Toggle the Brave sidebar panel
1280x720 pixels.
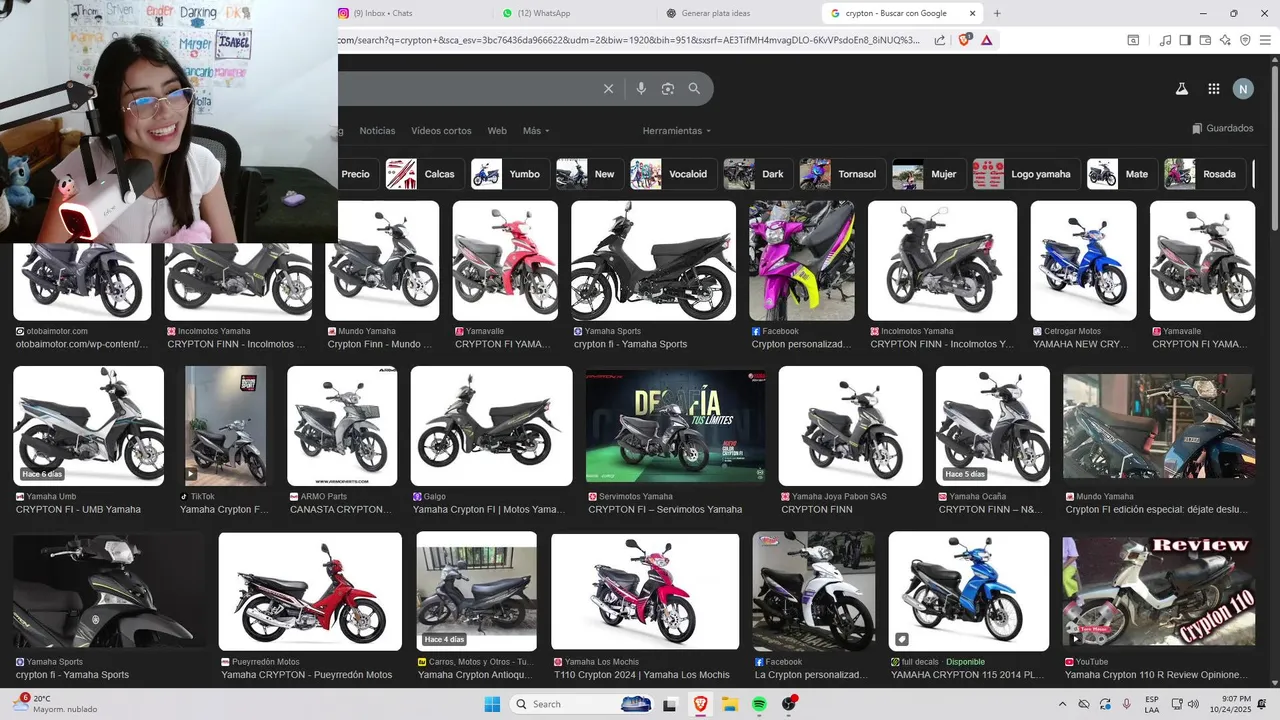[1185, 40]
